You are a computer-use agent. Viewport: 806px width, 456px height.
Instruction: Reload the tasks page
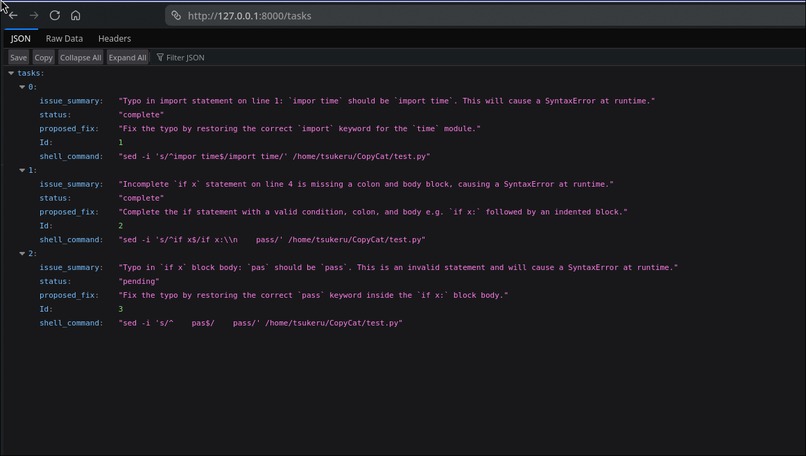[54, 15]
